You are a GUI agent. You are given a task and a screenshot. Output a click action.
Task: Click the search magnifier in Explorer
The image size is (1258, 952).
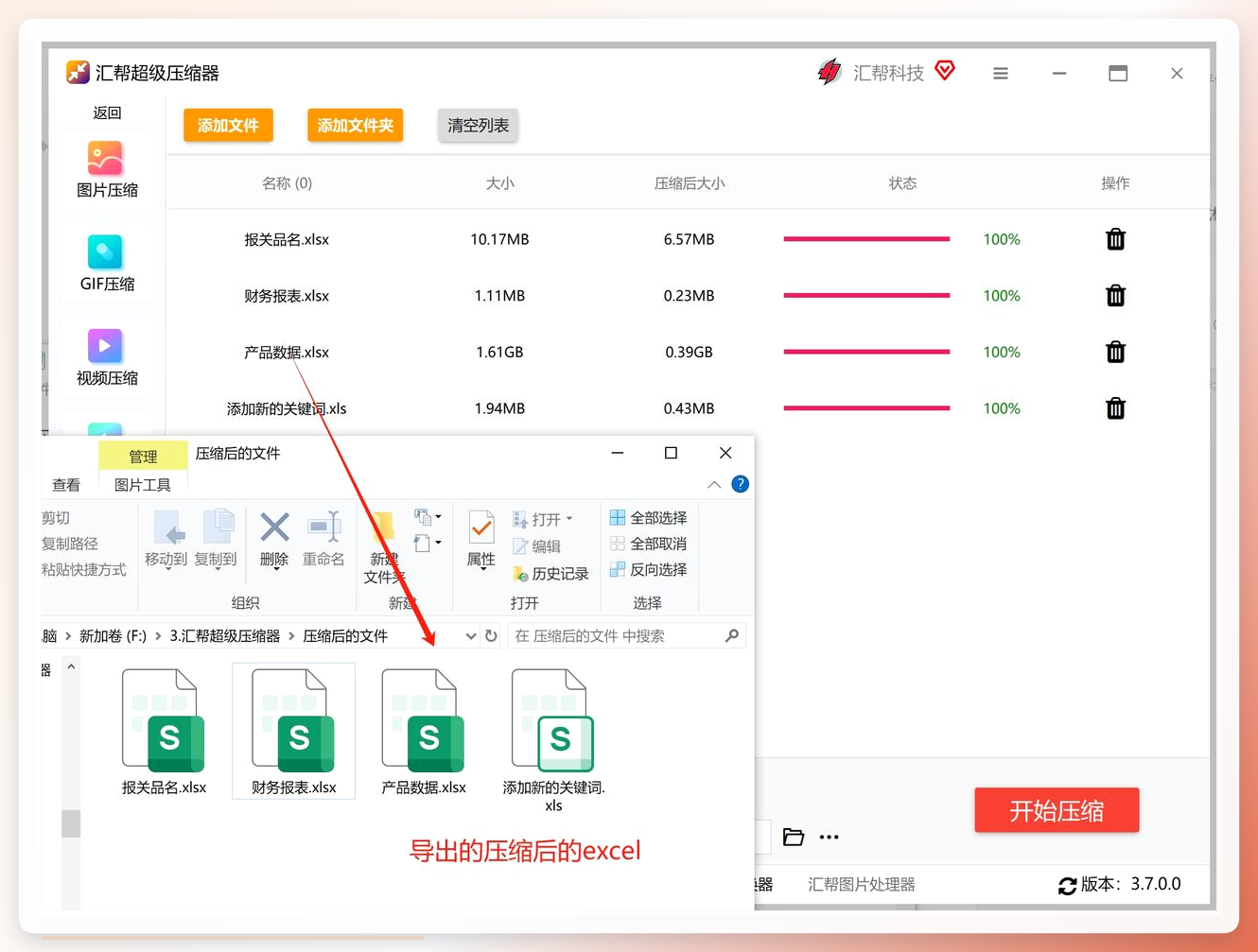pyautogui.click(x=731, y=636)
